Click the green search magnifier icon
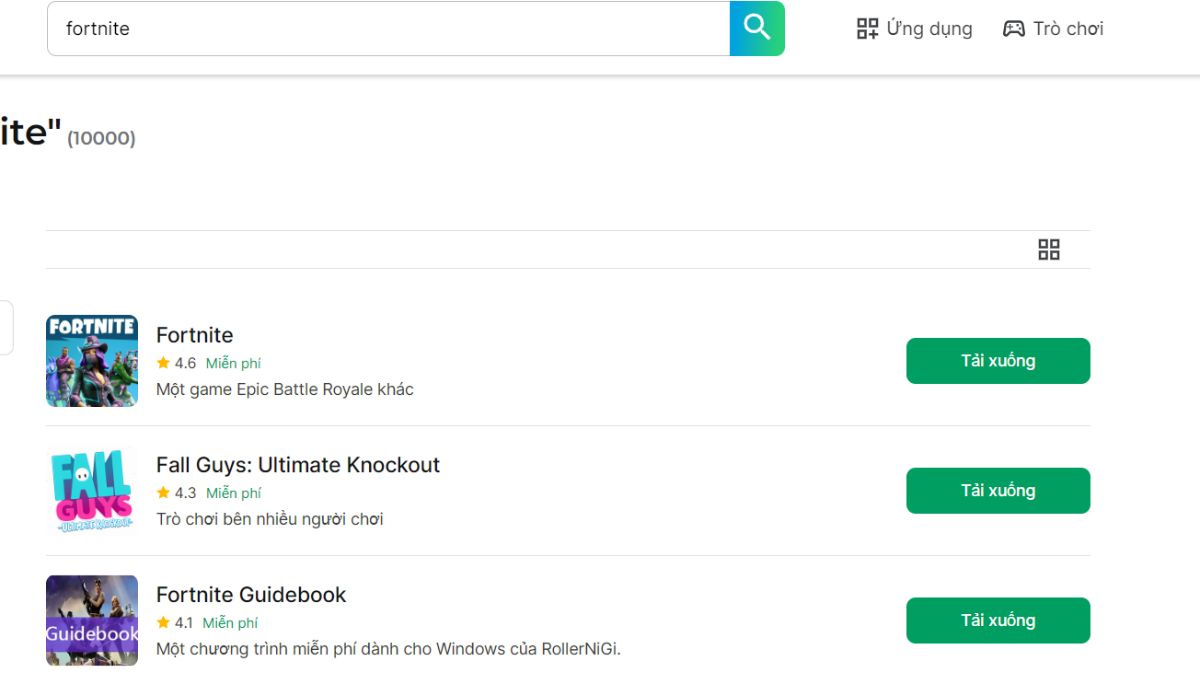1200x675 pixels. [x=756, y=28]
